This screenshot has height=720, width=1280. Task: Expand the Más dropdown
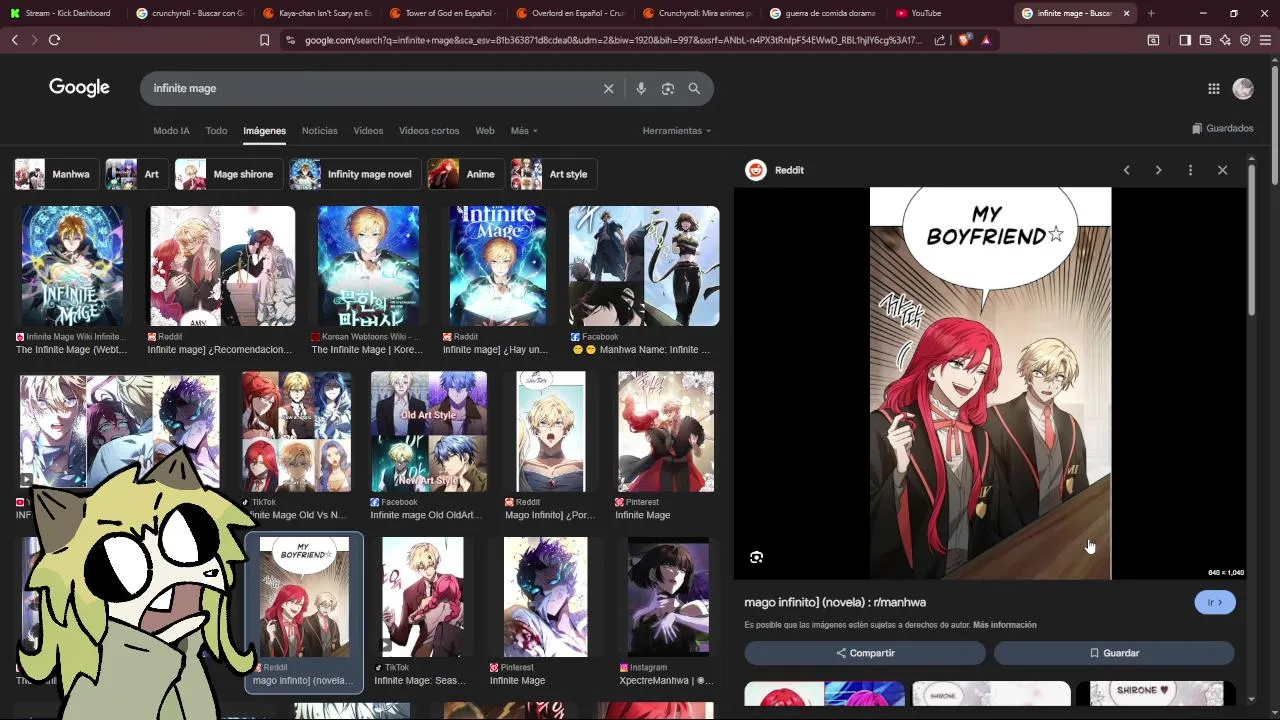(x=524, y=131)
